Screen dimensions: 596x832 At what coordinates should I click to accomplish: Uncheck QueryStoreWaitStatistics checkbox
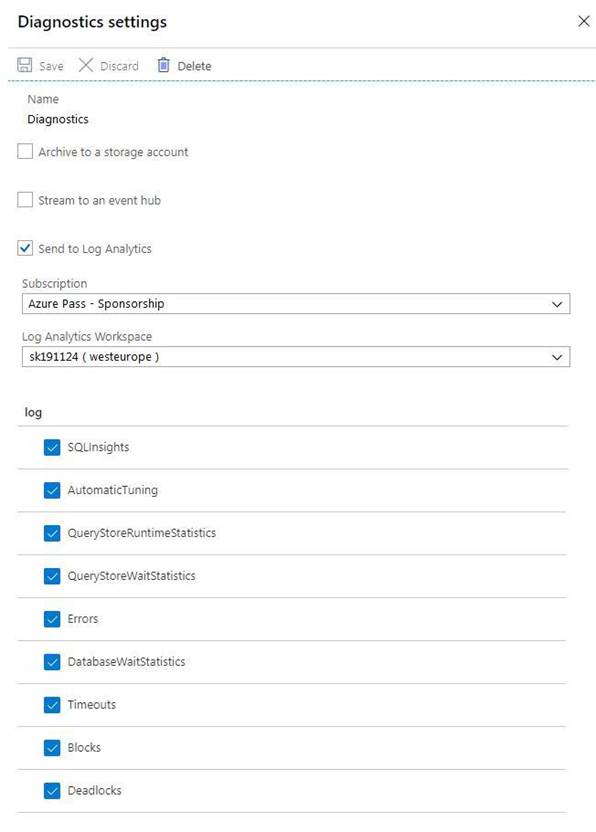pyautogui.click(x=52, y=576)
